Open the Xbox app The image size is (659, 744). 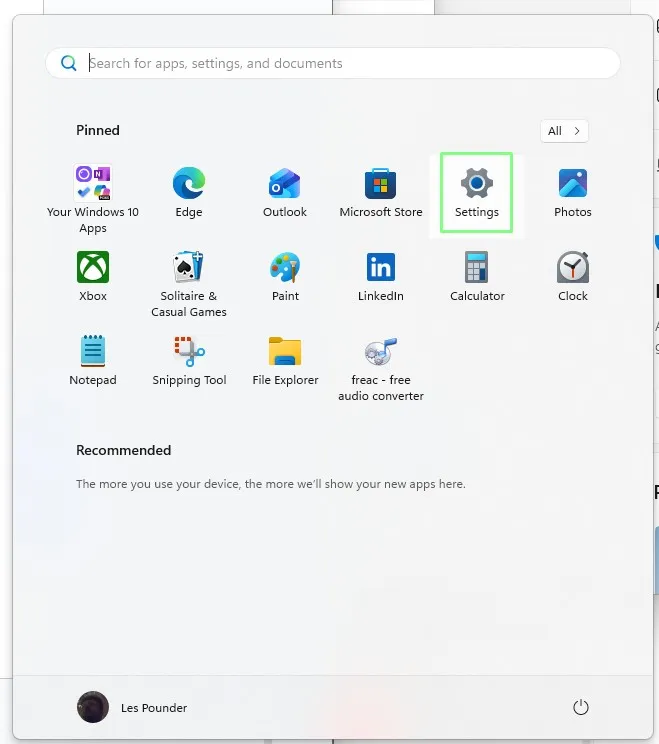(93, 276)
